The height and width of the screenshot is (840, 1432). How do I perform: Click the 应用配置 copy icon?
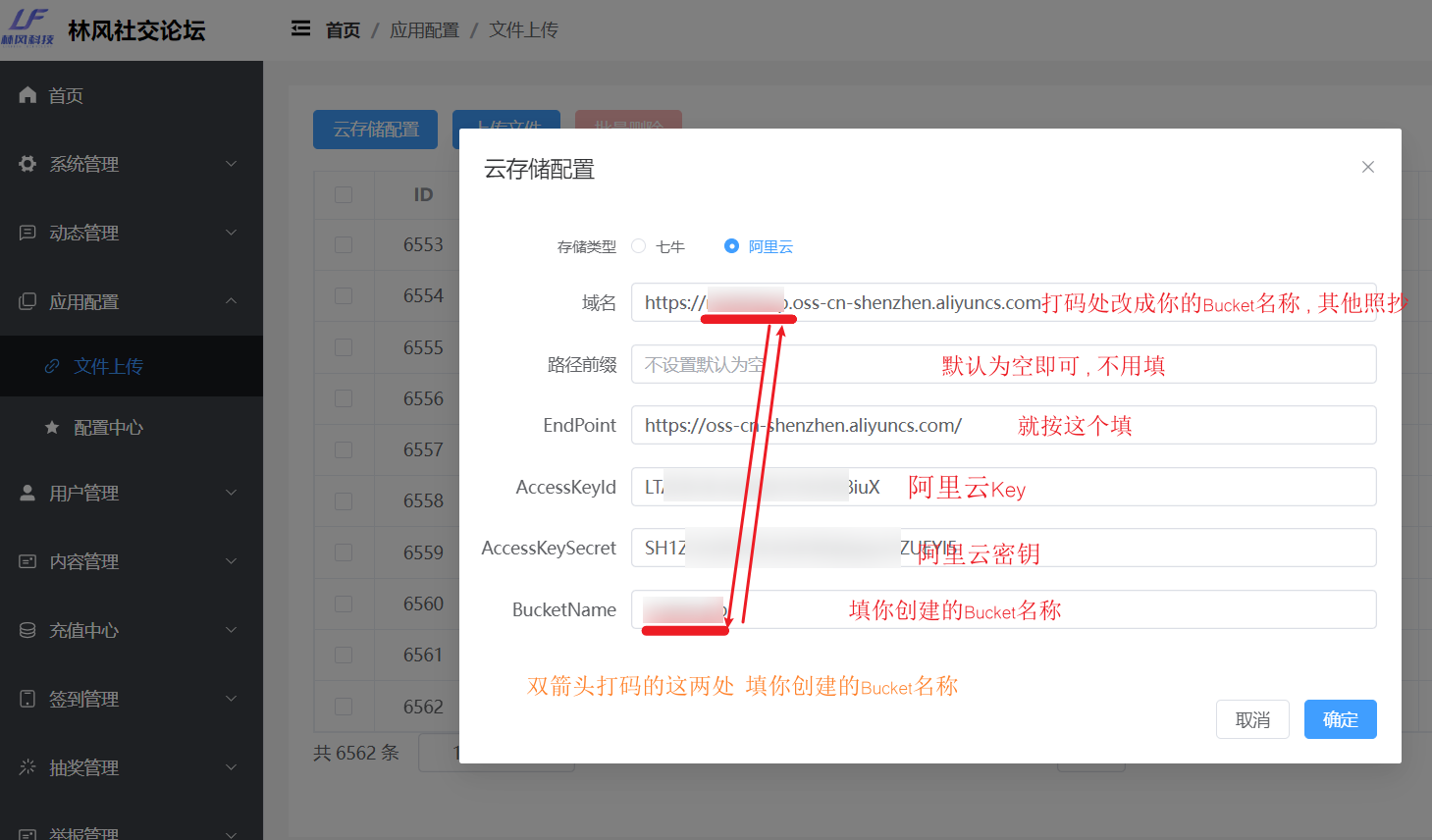click(x=27, y=301)
